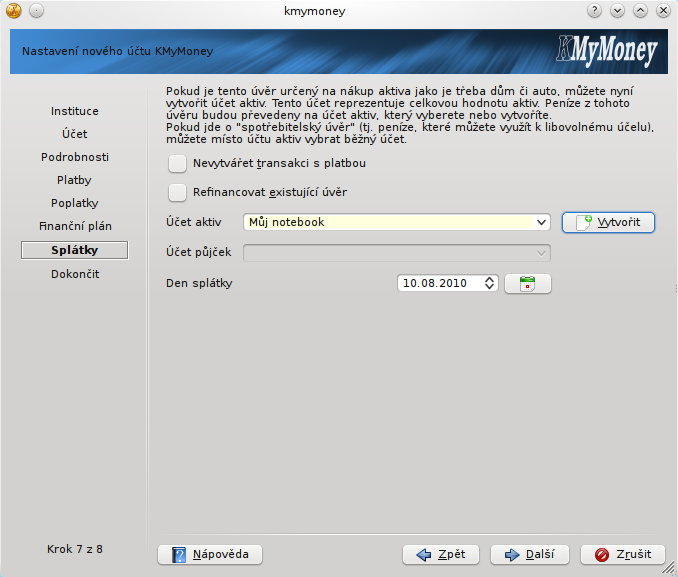The height and width of the screenshot is (577, 678).
Task: Click the 'Den splátky' label
Action: pos(199,283)
